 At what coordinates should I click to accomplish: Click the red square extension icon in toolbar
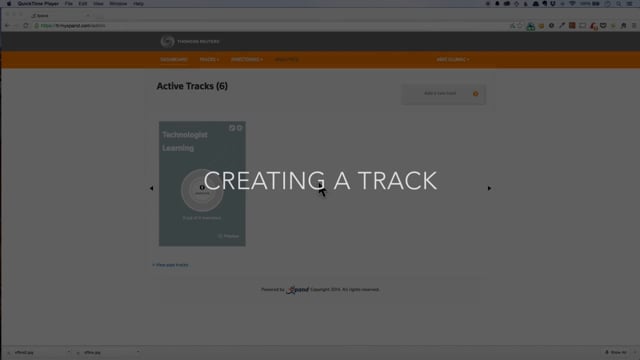click(x=572, y=26)
